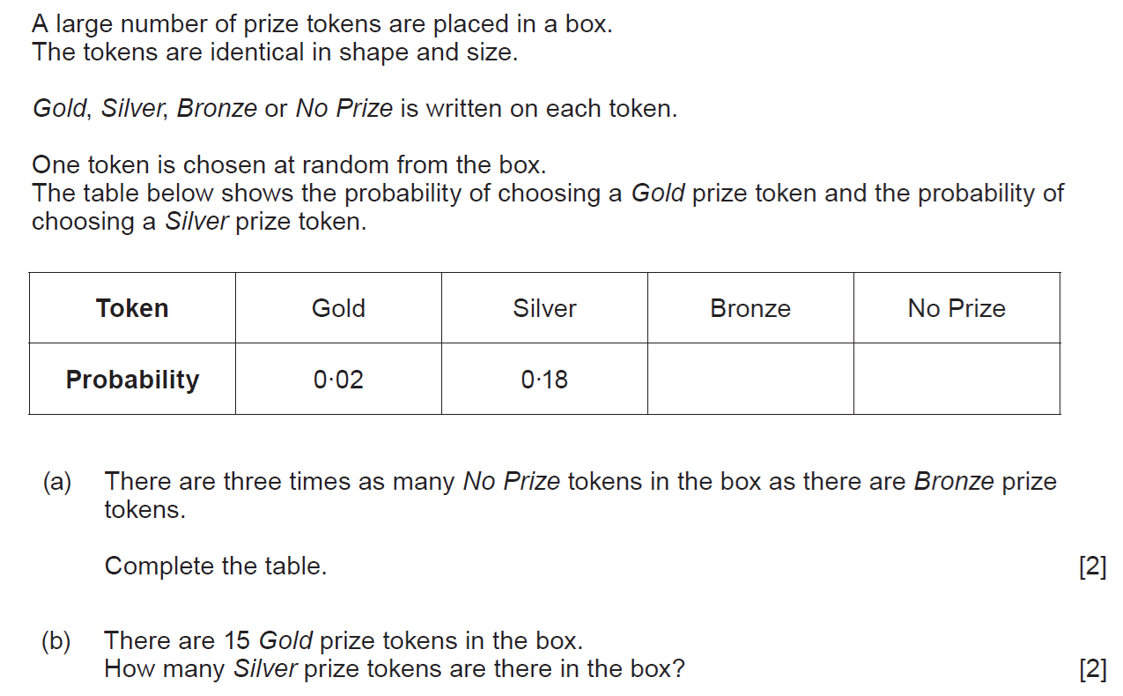
Task: Select the Gold probability value 0·02
Action: pyautogui.click(x=338, y=380)
